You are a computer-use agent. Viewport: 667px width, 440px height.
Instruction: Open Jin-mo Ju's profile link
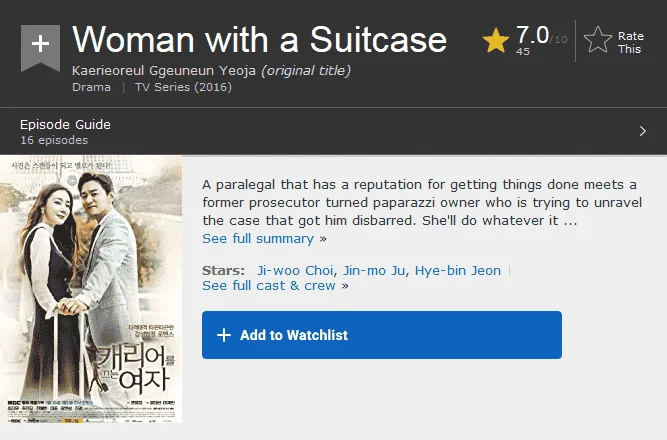pyautogui.click(x=374, y=271)
